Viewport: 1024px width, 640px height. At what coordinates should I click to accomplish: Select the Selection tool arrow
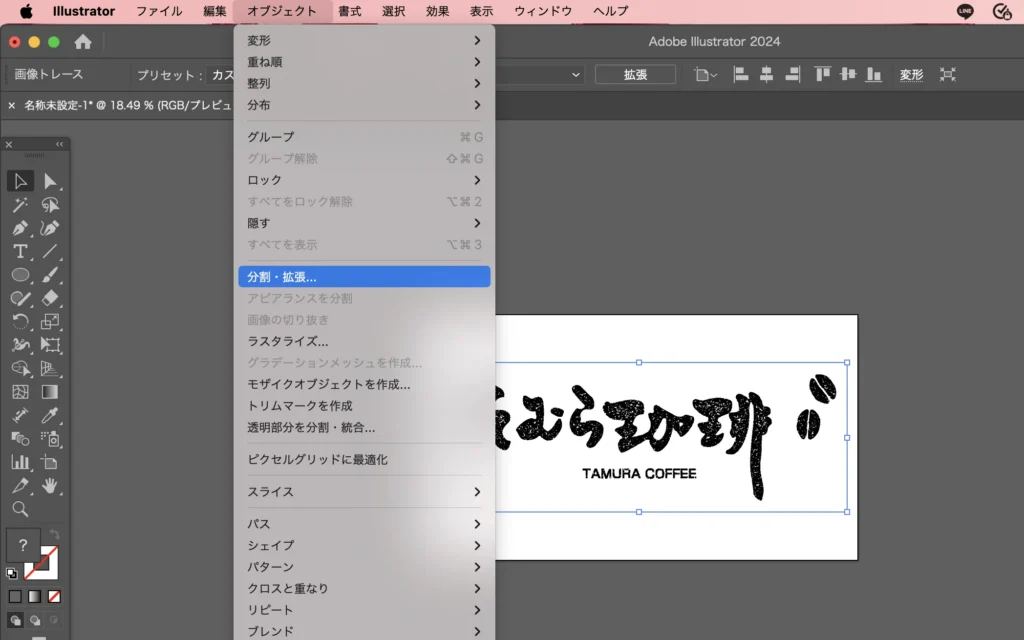(20, 181)
